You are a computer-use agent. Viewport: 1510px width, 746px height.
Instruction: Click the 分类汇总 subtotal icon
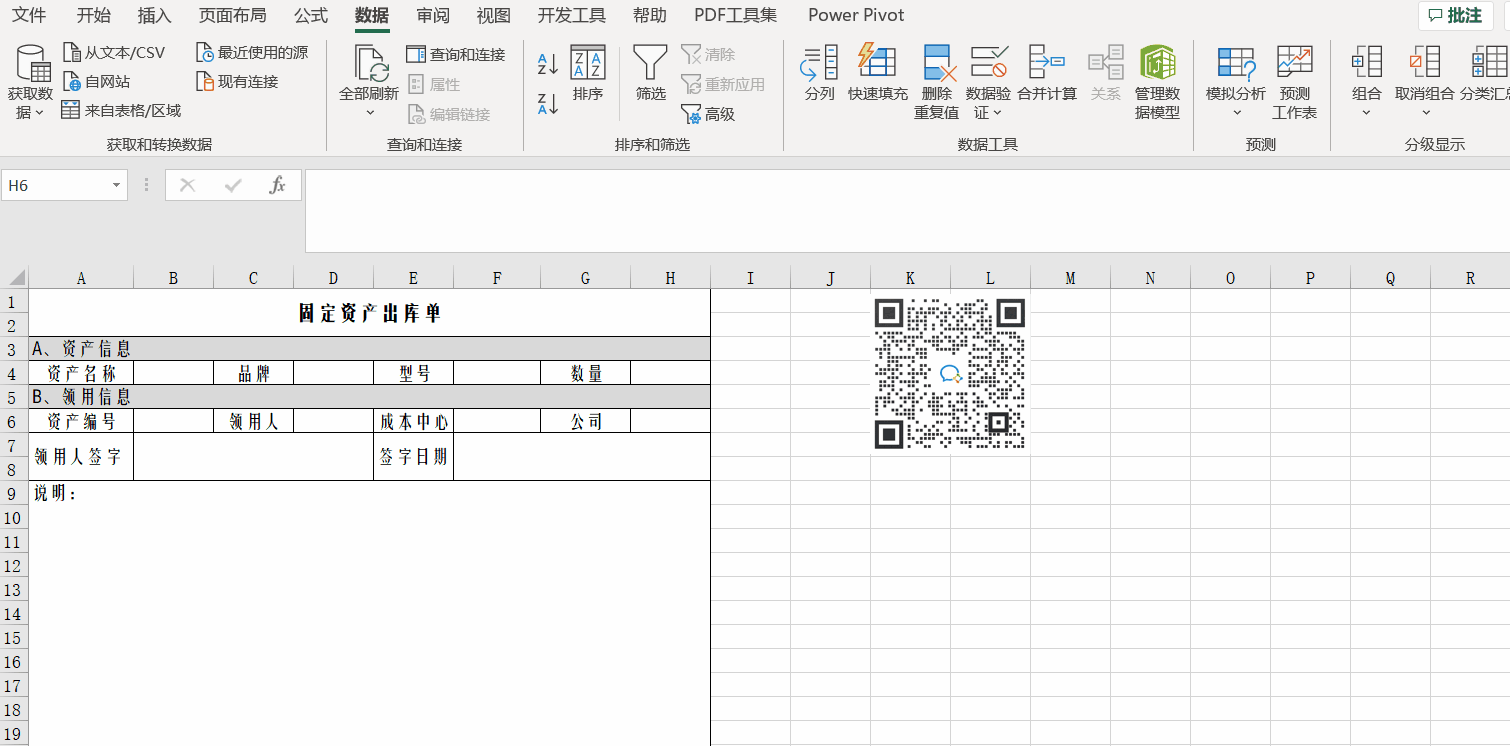point(1490,63)
